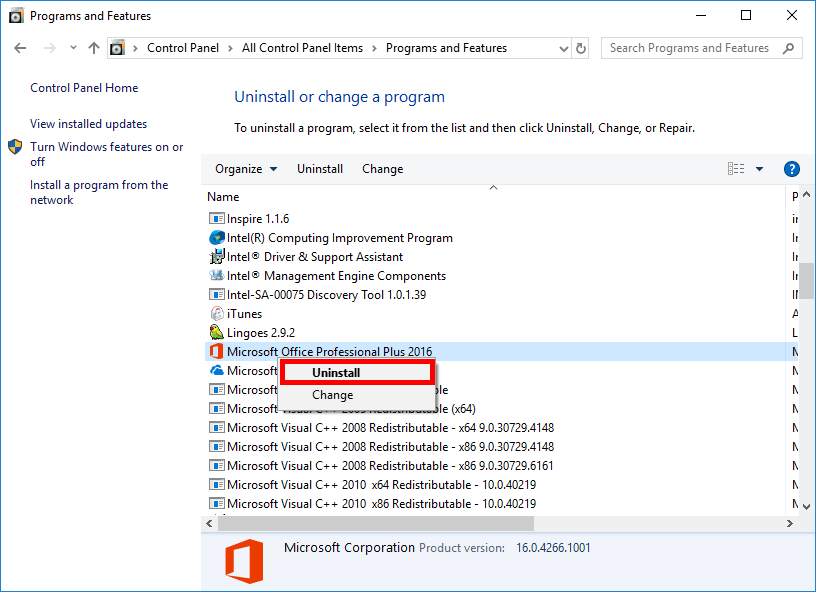Click the Back navigation arrow

(x=20, y=48)
